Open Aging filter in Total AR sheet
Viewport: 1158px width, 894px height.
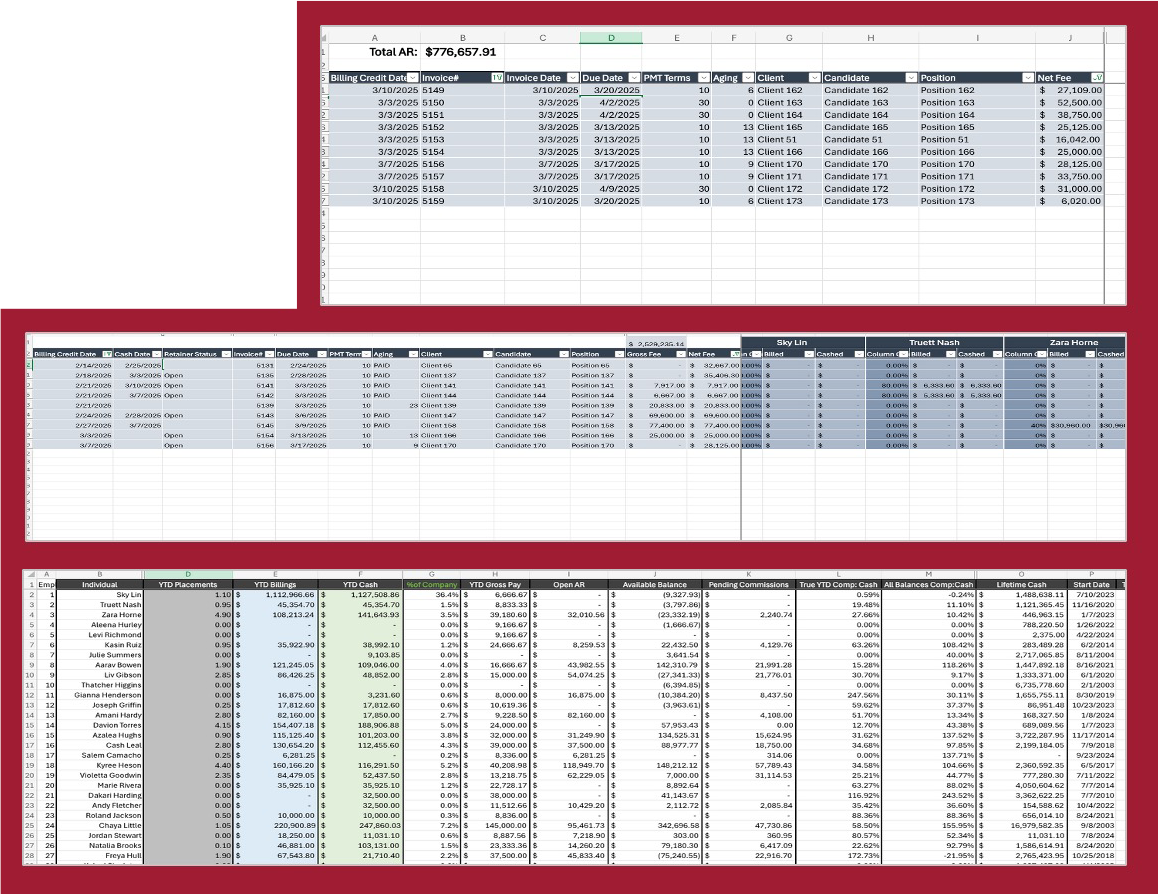pos(747,78)
